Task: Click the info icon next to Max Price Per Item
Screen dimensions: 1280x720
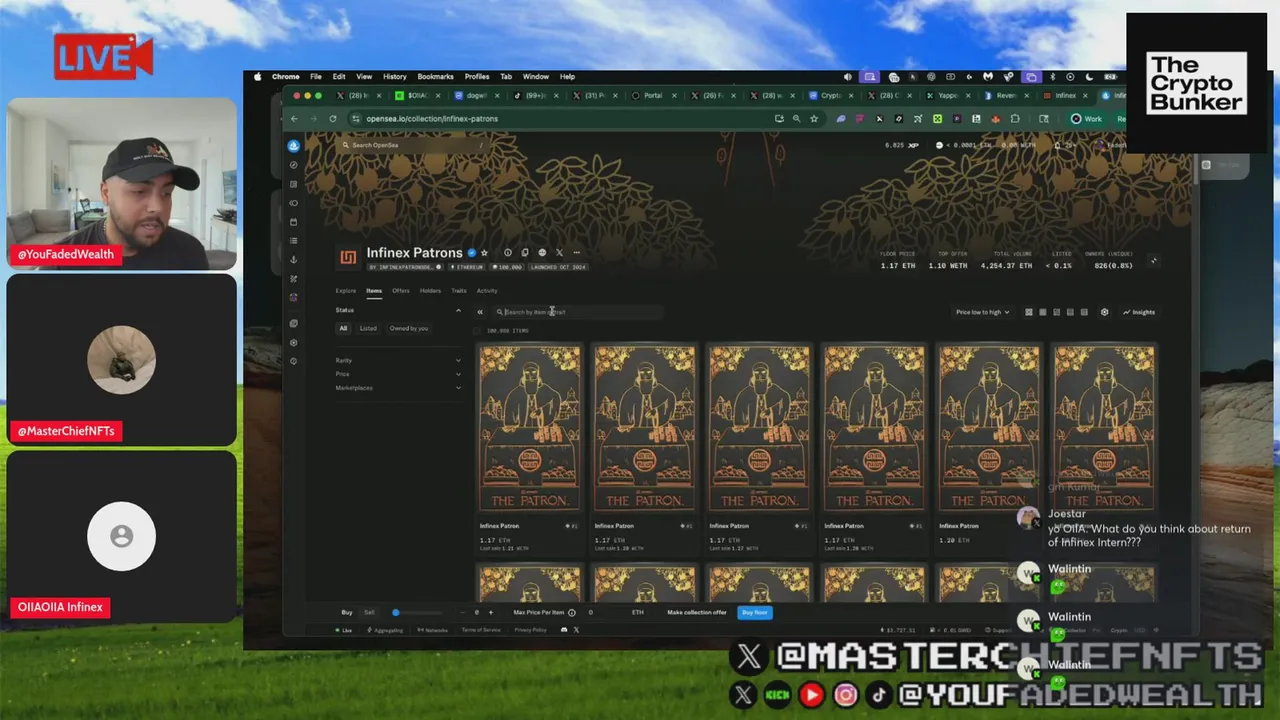Action: coord(572,612)
